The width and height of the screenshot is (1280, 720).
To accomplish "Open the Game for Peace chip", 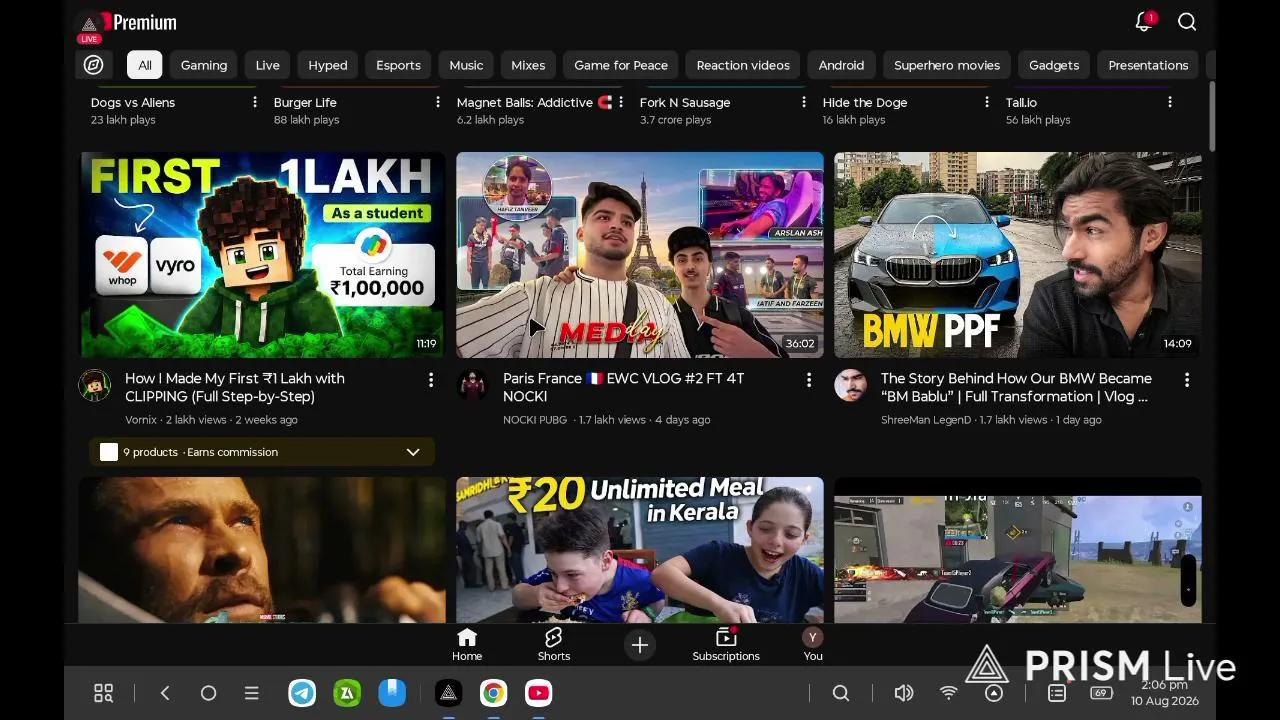I will point(621,65).
